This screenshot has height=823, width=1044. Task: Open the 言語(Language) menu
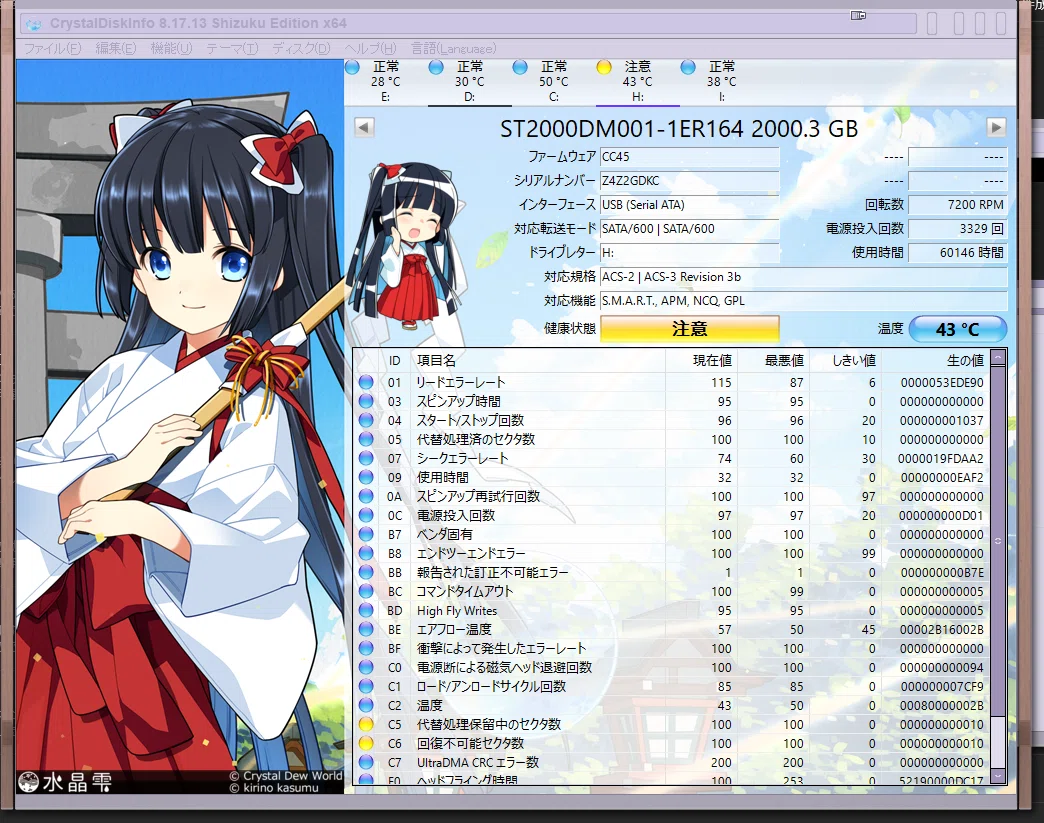coord(453,49)
